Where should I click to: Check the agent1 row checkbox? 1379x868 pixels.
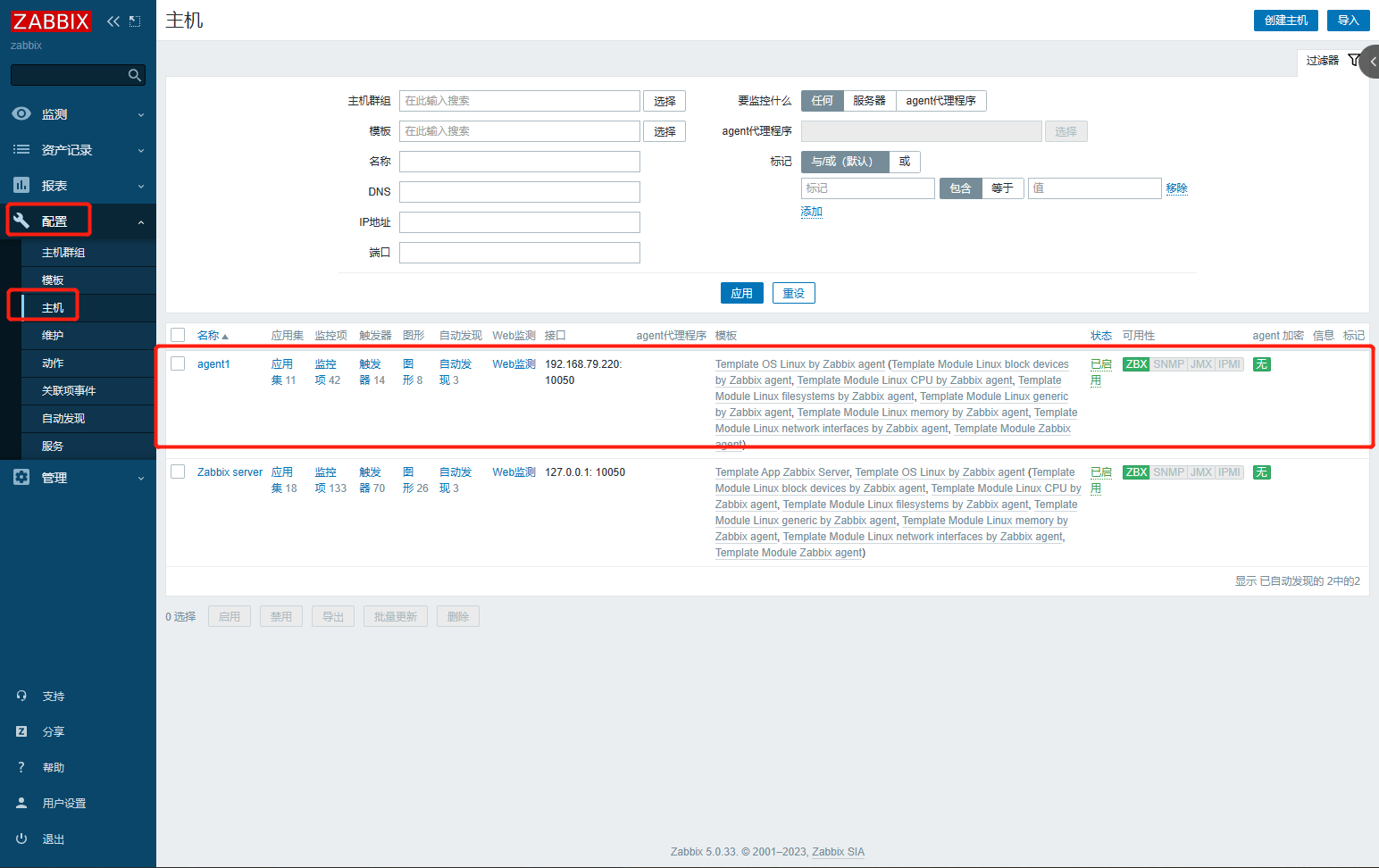tap(178, 363)
